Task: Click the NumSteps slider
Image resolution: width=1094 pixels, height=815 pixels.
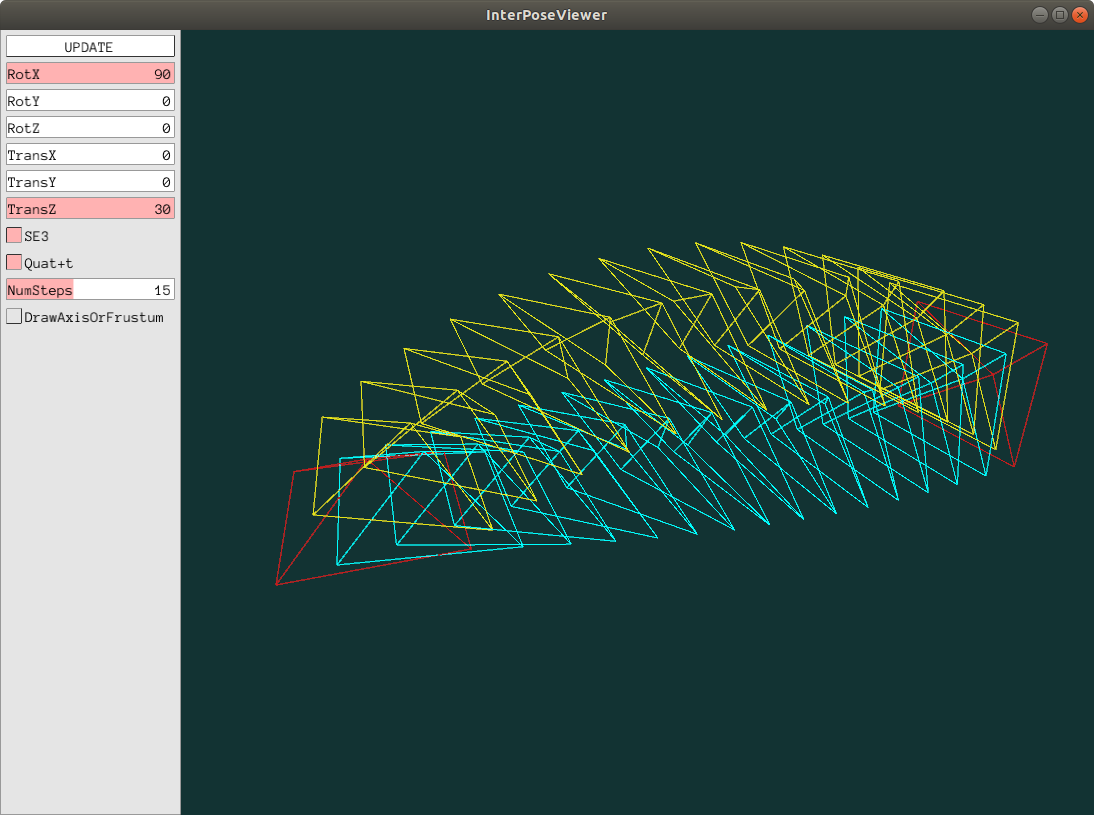Action: (90, 290)
